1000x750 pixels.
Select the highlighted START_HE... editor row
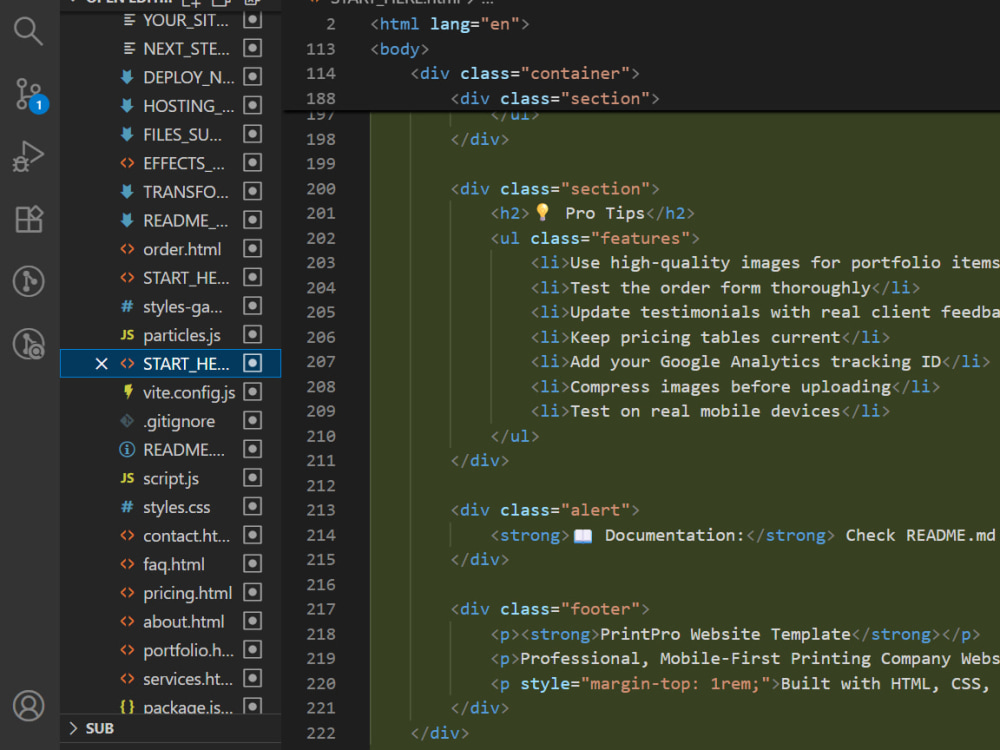170,364
